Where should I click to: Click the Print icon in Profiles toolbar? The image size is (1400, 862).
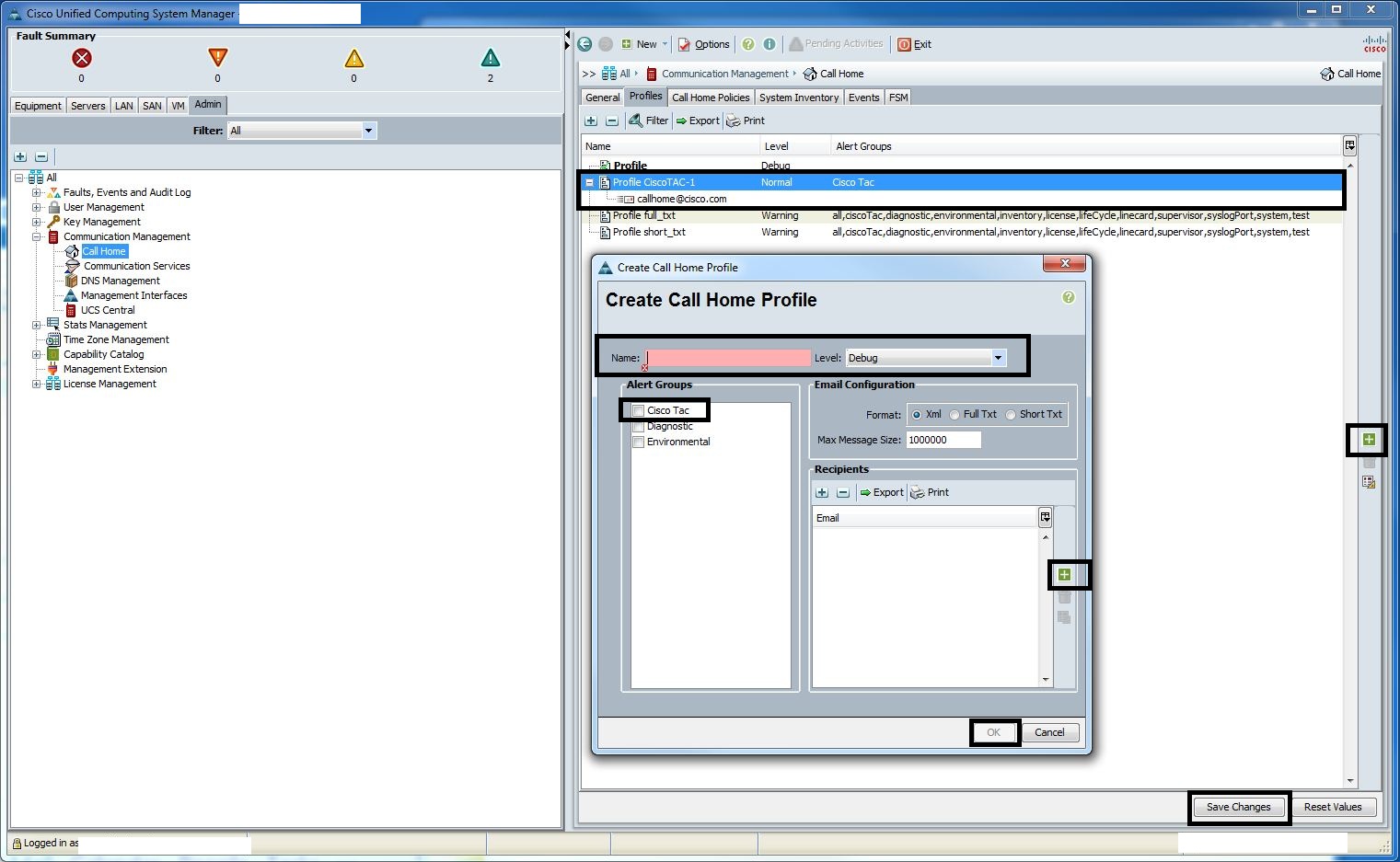click(x=734, y=121)
